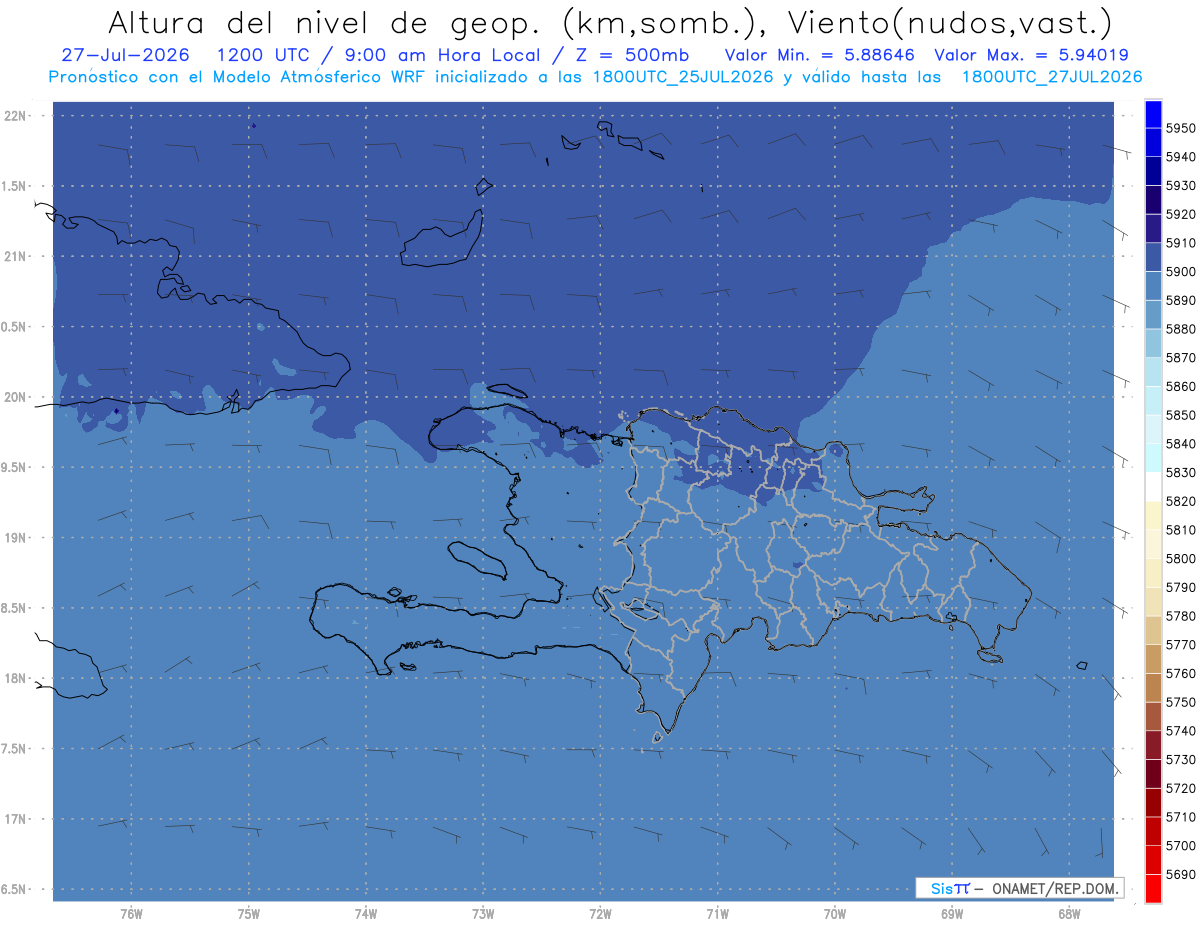Click the bright blue swatch above 5950

pos(1153,114)
